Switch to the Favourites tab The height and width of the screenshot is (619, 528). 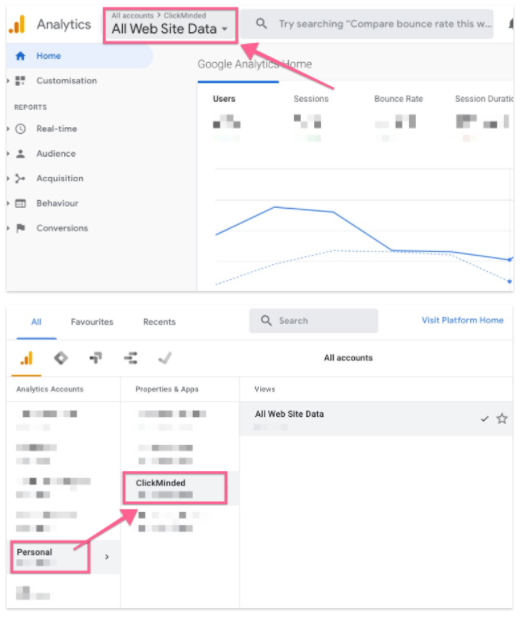point(92,322)
